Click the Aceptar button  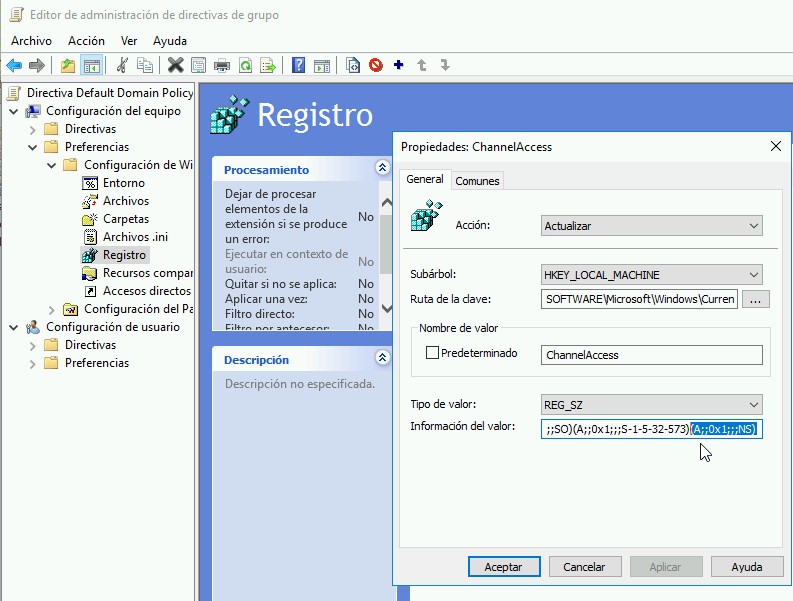click(504, 567)
